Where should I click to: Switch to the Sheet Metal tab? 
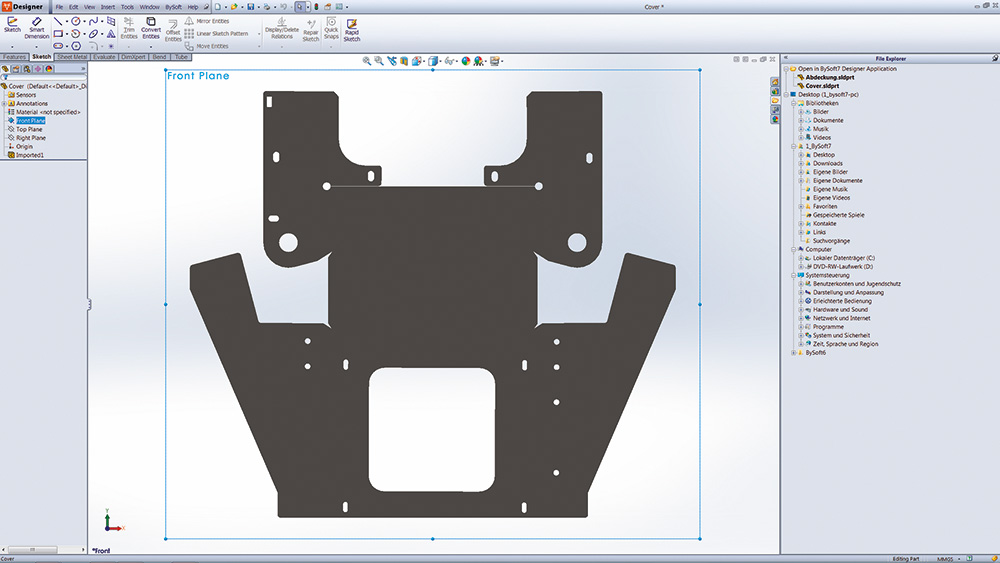click(72, 57)
